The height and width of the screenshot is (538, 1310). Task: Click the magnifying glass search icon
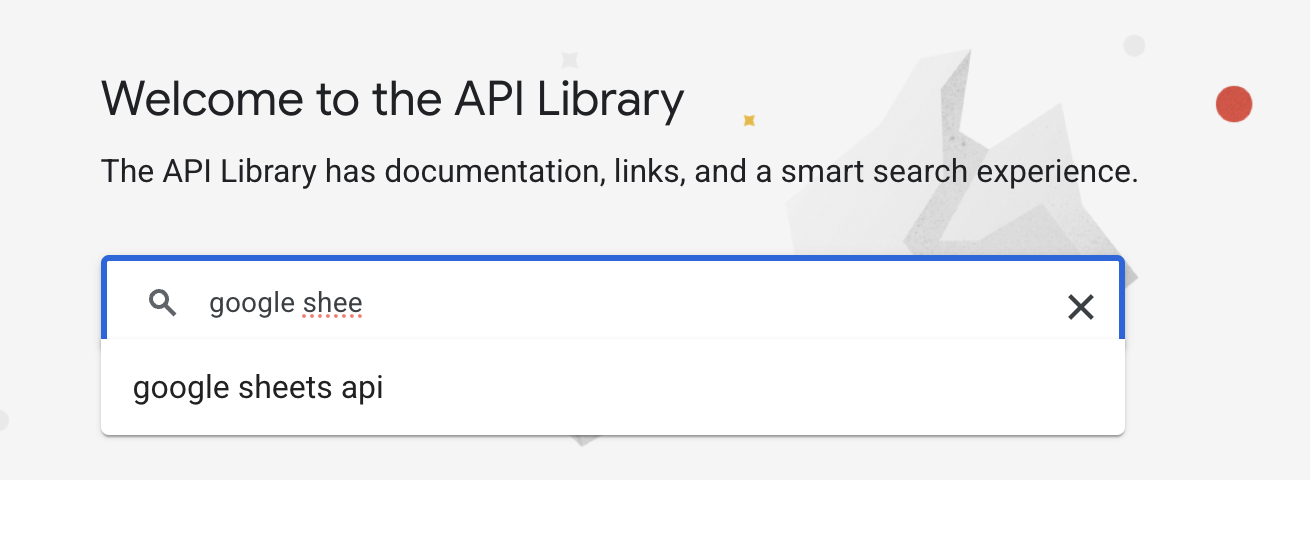[x=163, y=302]
